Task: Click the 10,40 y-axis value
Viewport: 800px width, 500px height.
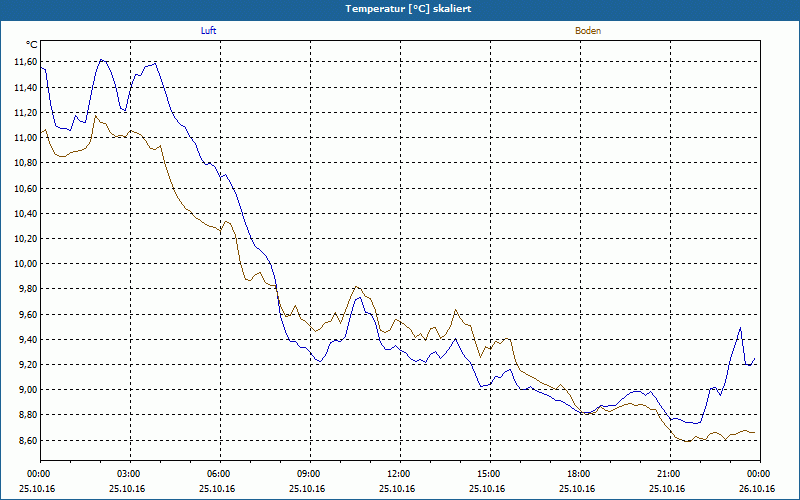Action: (x=27, y=214)
